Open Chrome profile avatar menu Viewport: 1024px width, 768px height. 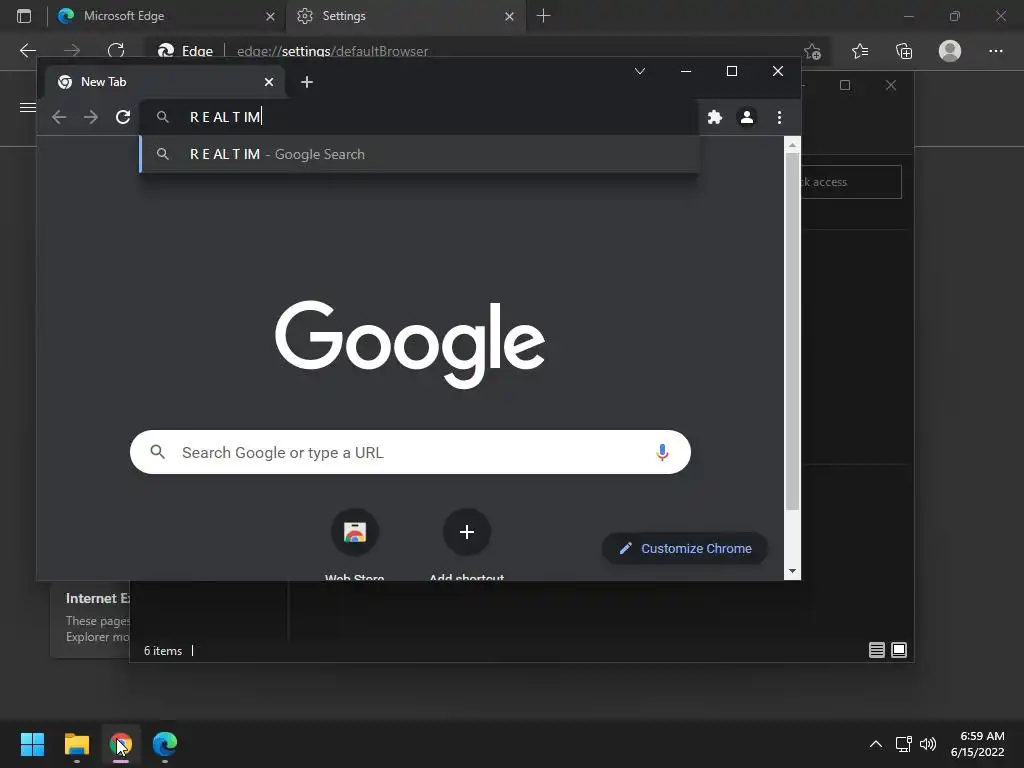click(x=746, y=117)
